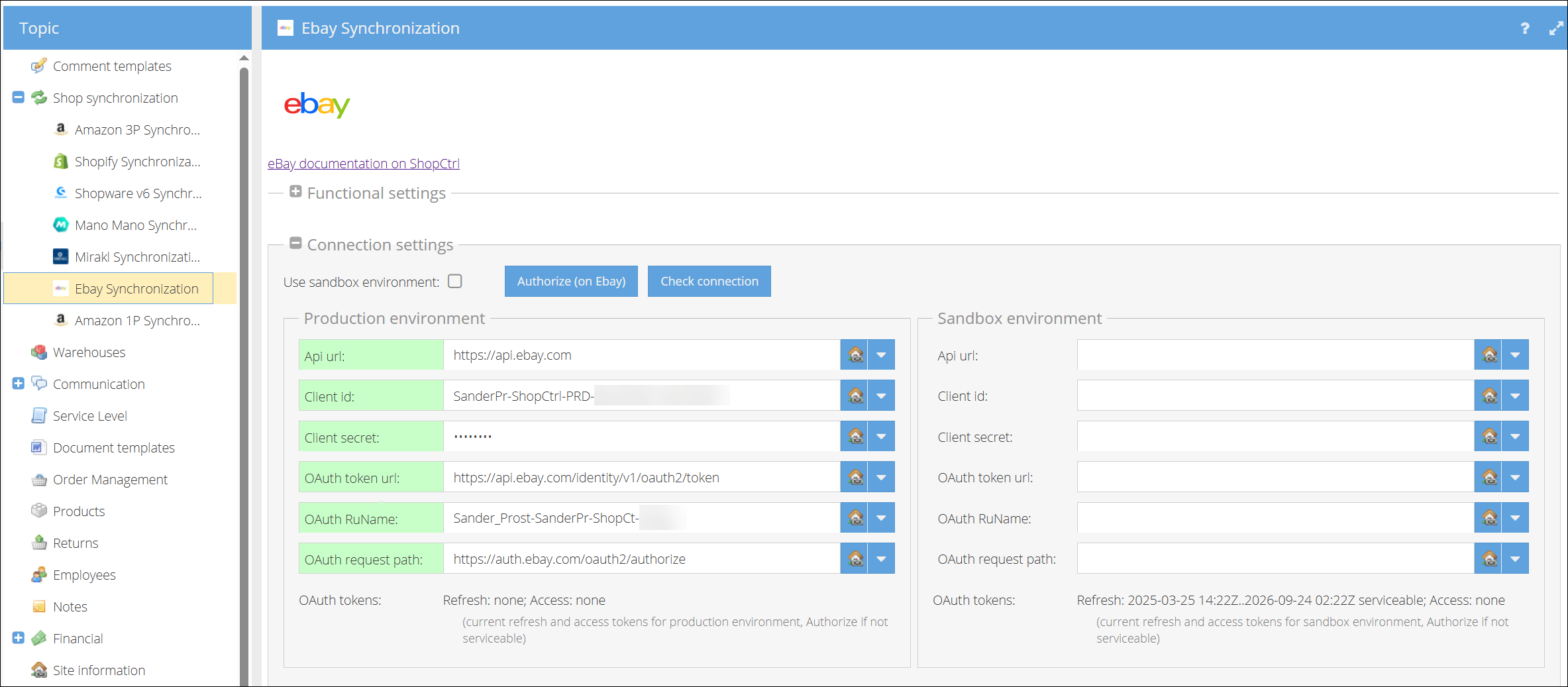Click the sandbox OAuth request path field
Screen dimensions: 1568x687
coord(1276,558)
